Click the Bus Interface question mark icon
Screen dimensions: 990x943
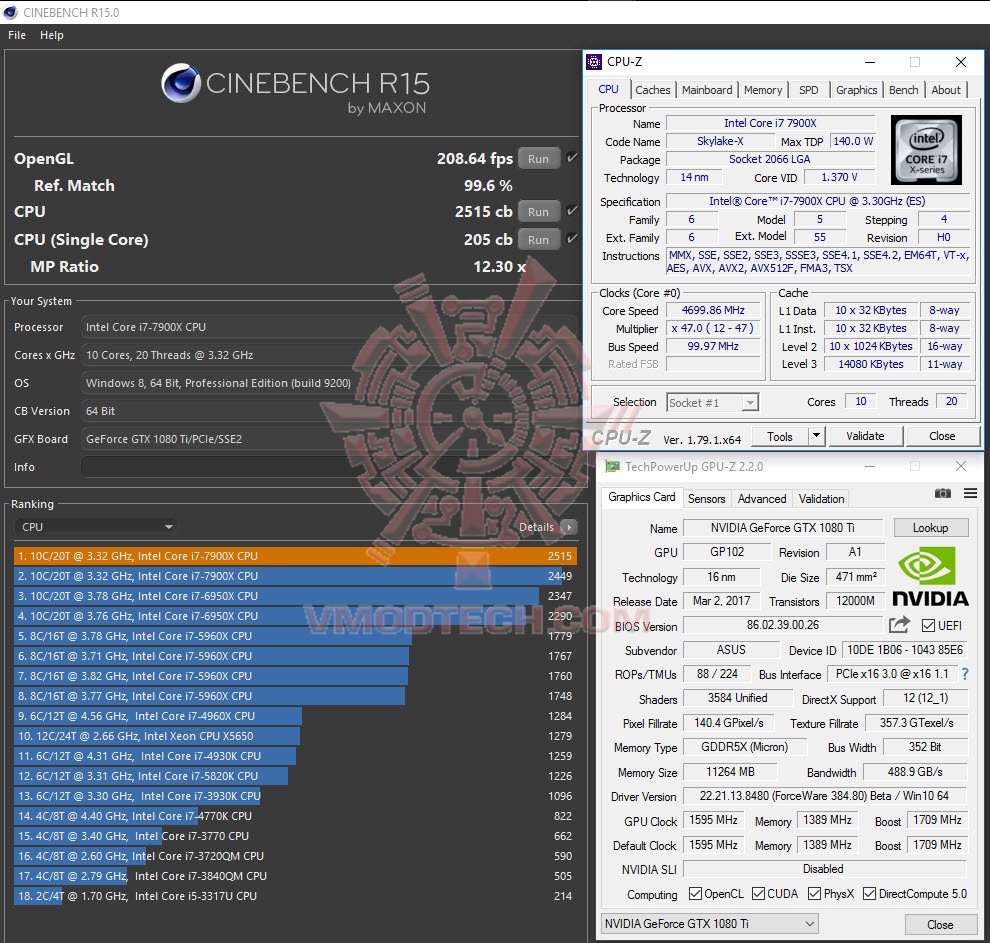click(x=965, y=674)
